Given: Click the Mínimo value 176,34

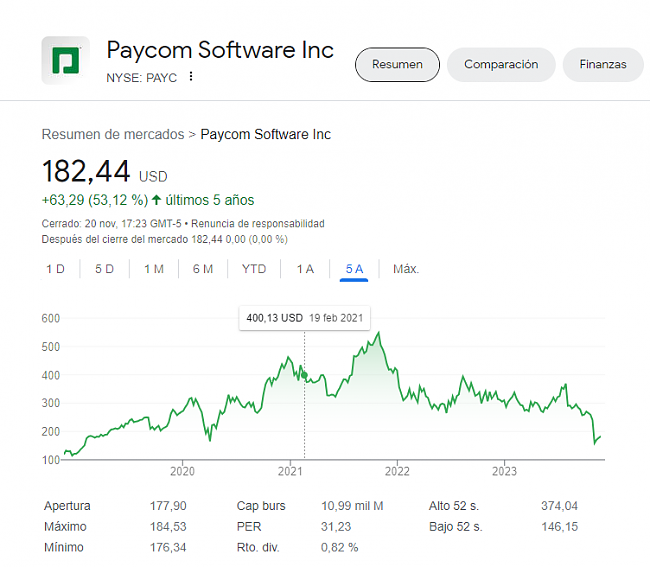Looking at the screenshot, I should tap(168, 548).
